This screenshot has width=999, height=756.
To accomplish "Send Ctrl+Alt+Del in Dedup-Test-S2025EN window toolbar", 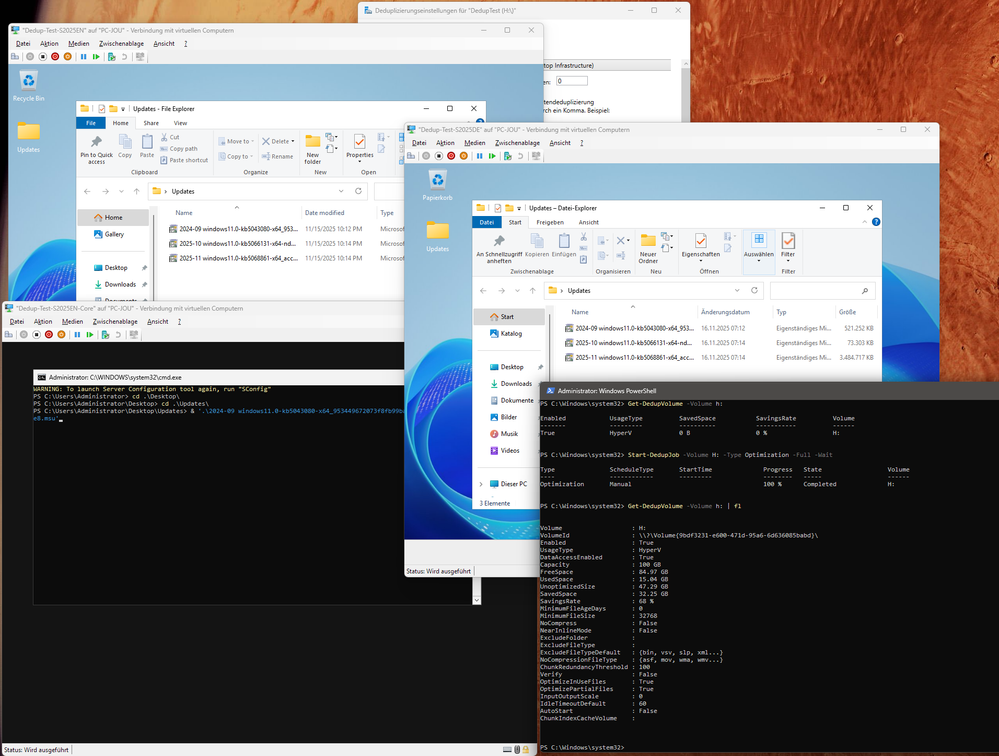I will pyautogui.click(x=15, y=57).
